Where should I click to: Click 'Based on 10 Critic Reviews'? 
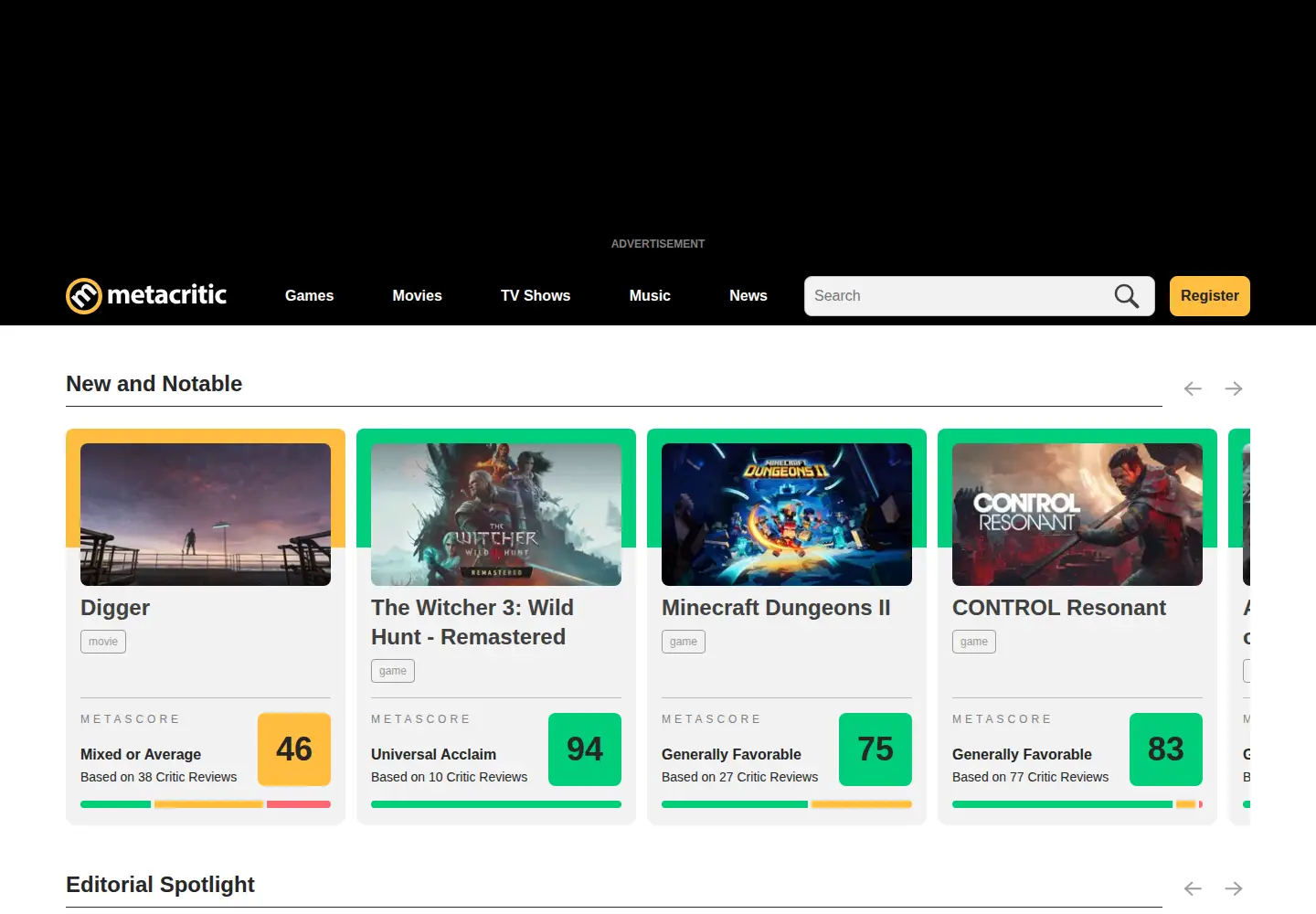[449, 777]
